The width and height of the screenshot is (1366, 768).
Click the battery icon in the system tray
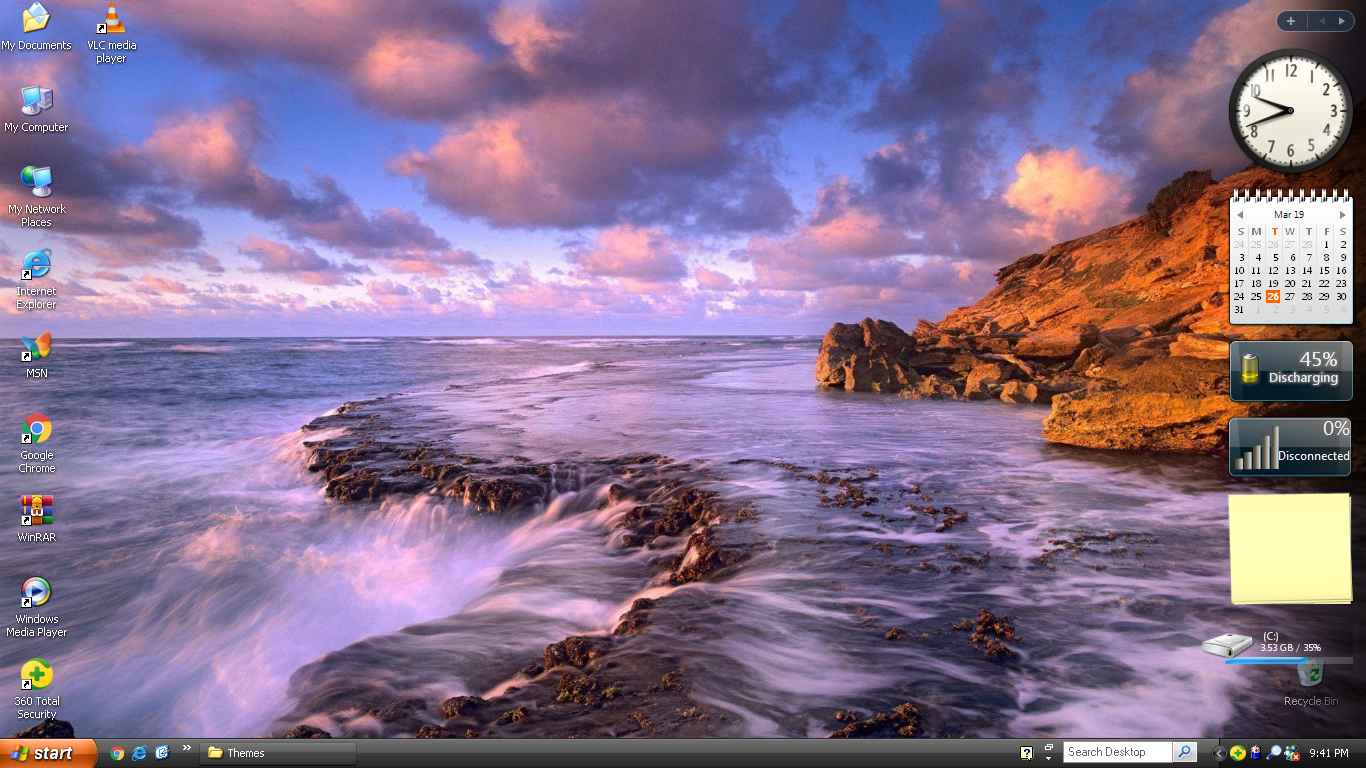[x=1256, y=753]
